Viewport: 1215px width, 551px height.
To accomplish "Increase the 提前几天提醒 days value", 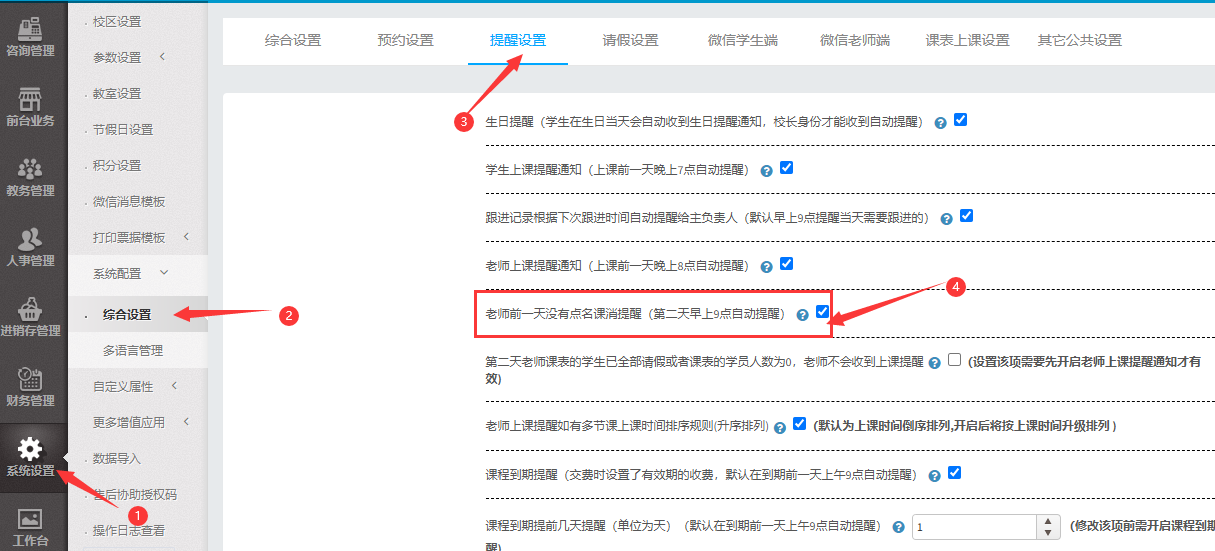I will 1049,521.
